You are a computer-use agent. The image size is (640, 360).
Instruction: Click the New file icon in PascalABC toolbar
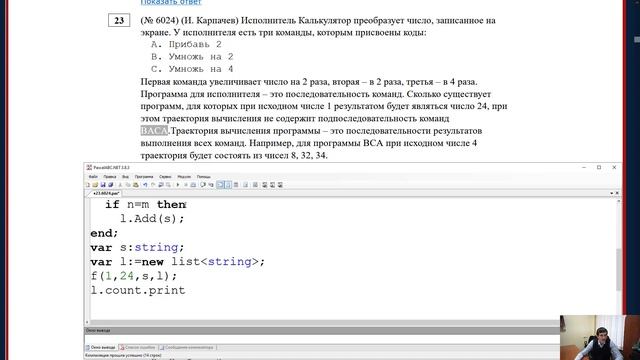tap(88, 185)
